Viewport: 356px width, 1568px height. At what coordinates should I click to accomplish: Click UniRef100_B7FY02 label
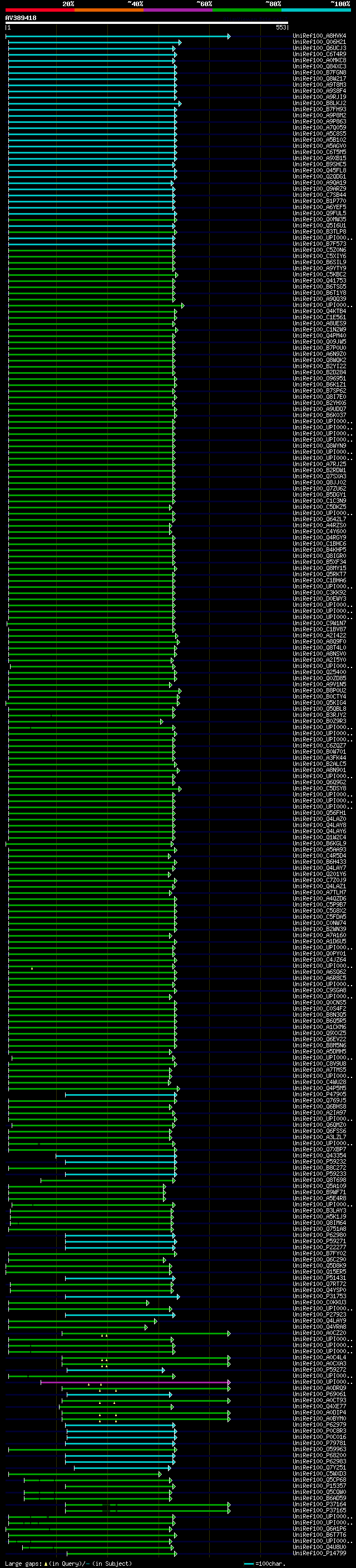click(x=319, y=1254)
